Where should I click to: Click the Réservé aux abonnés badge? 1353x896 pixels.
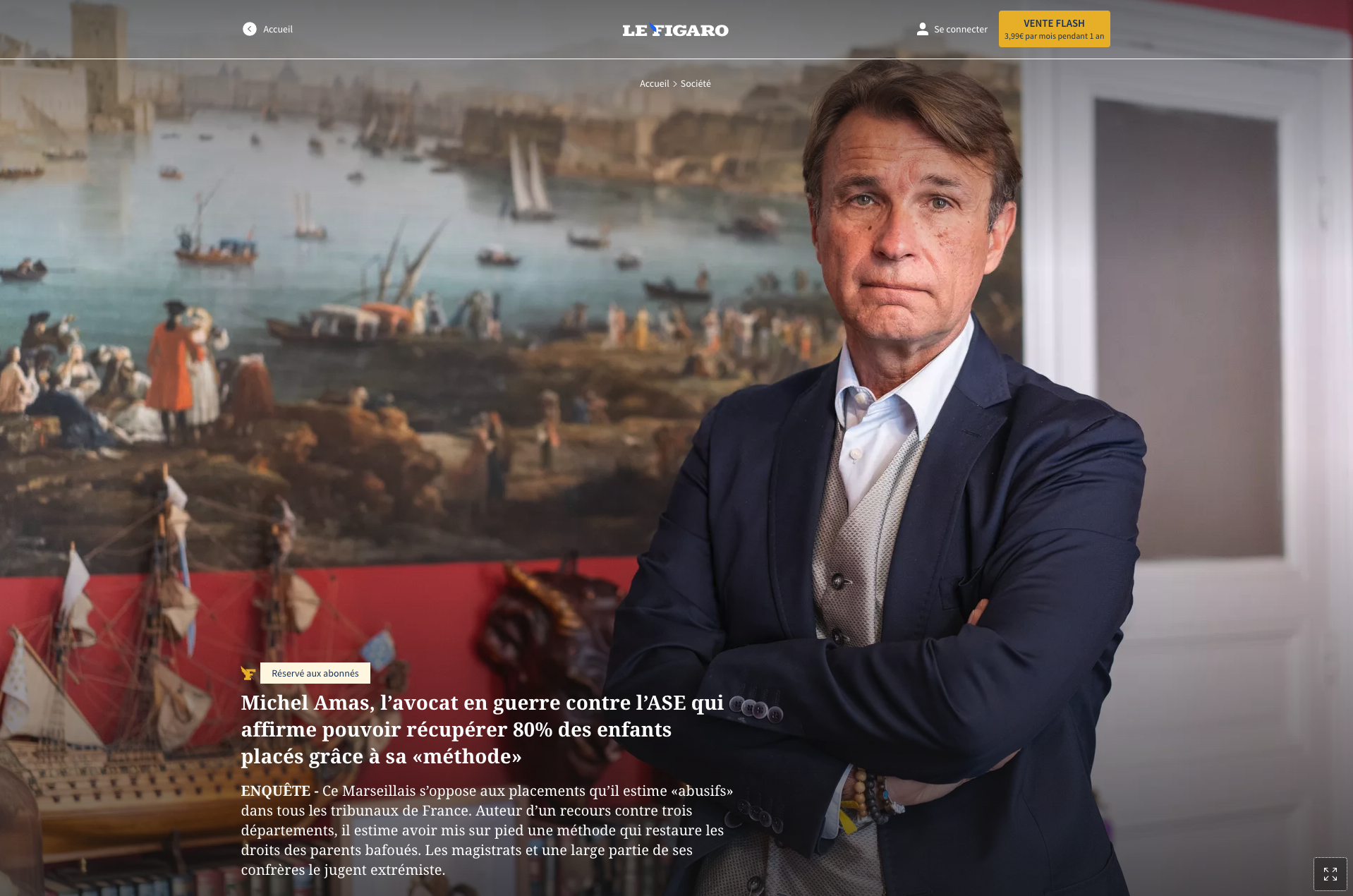tap(315, 673)
